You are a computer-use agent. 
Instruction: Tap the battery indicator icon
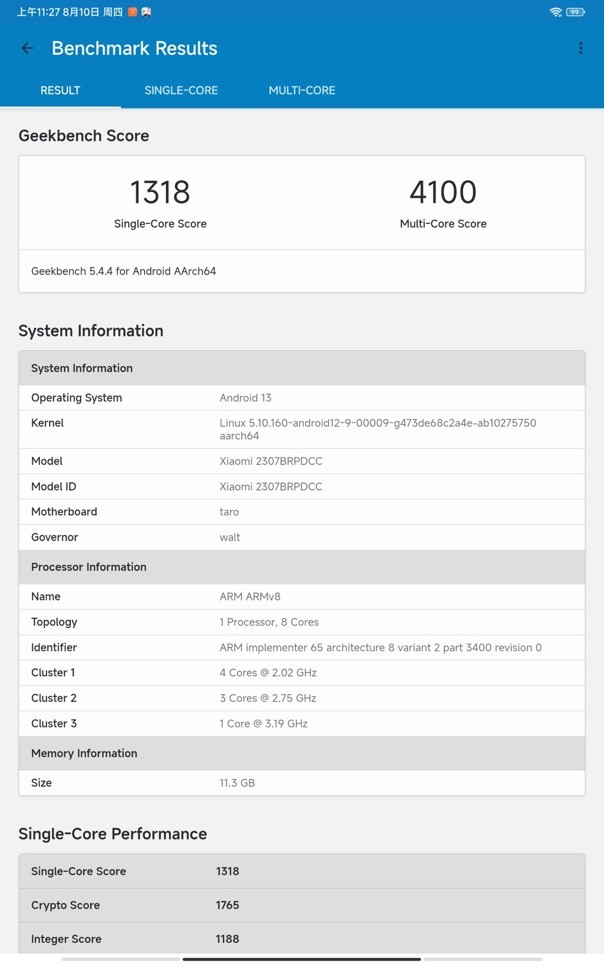tap(576, 12)
